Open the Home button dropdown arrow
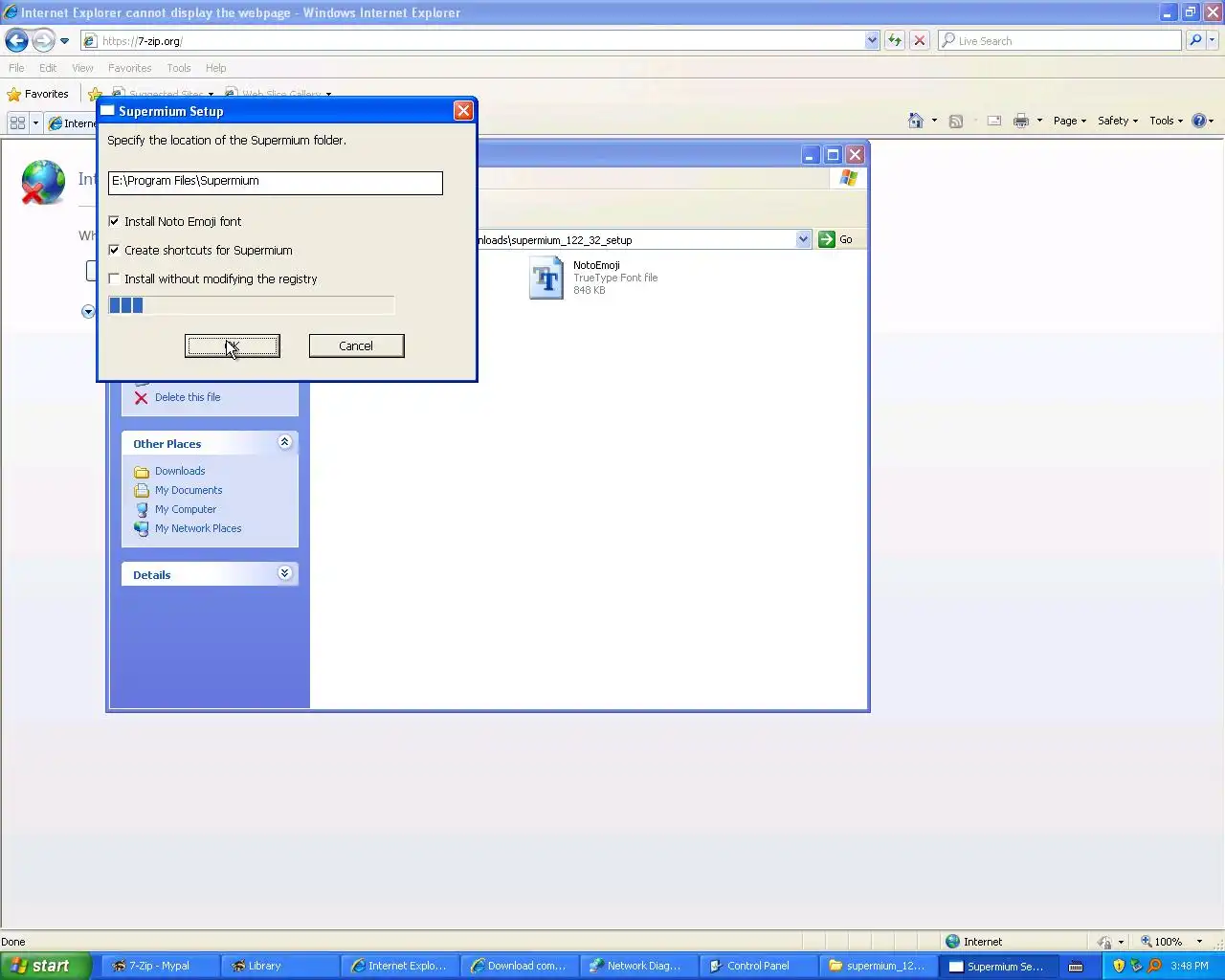This screenshot has width=1225, height=980. pos(934,121)
